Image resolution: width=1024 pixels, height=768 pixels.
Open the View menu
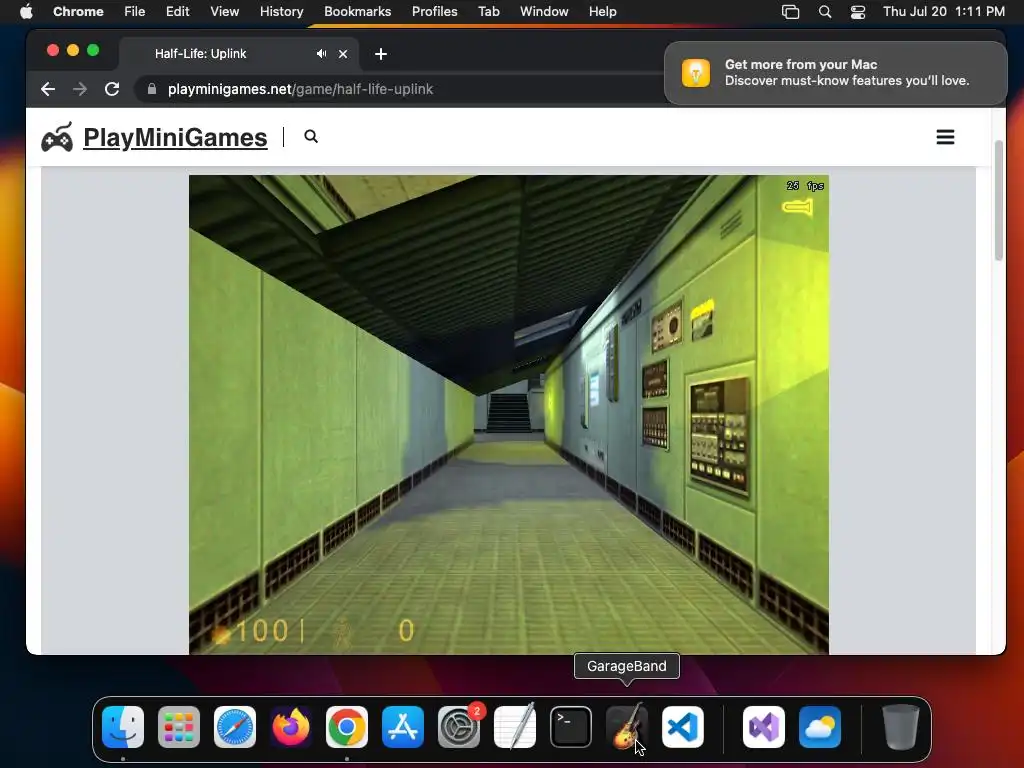[224, 12]
